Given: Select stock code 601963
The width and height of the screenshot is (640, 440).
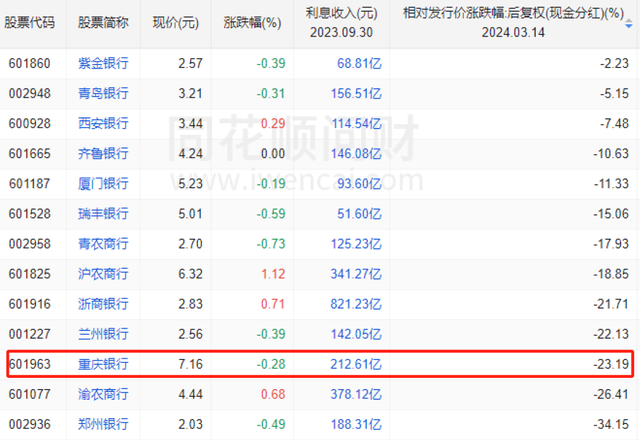Looking at the screenshot, I should (29, 364).
